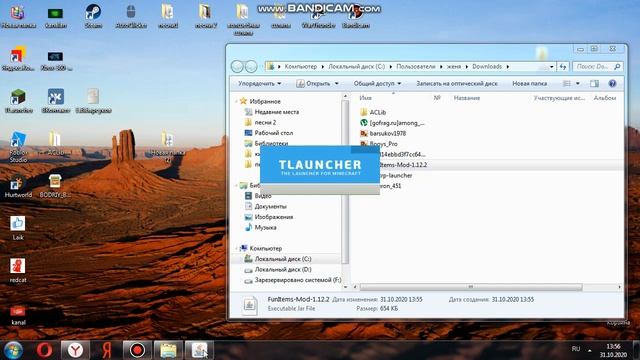Expand breadcrumb arrow after Downloads
The image size is (640, 360).
508,67
